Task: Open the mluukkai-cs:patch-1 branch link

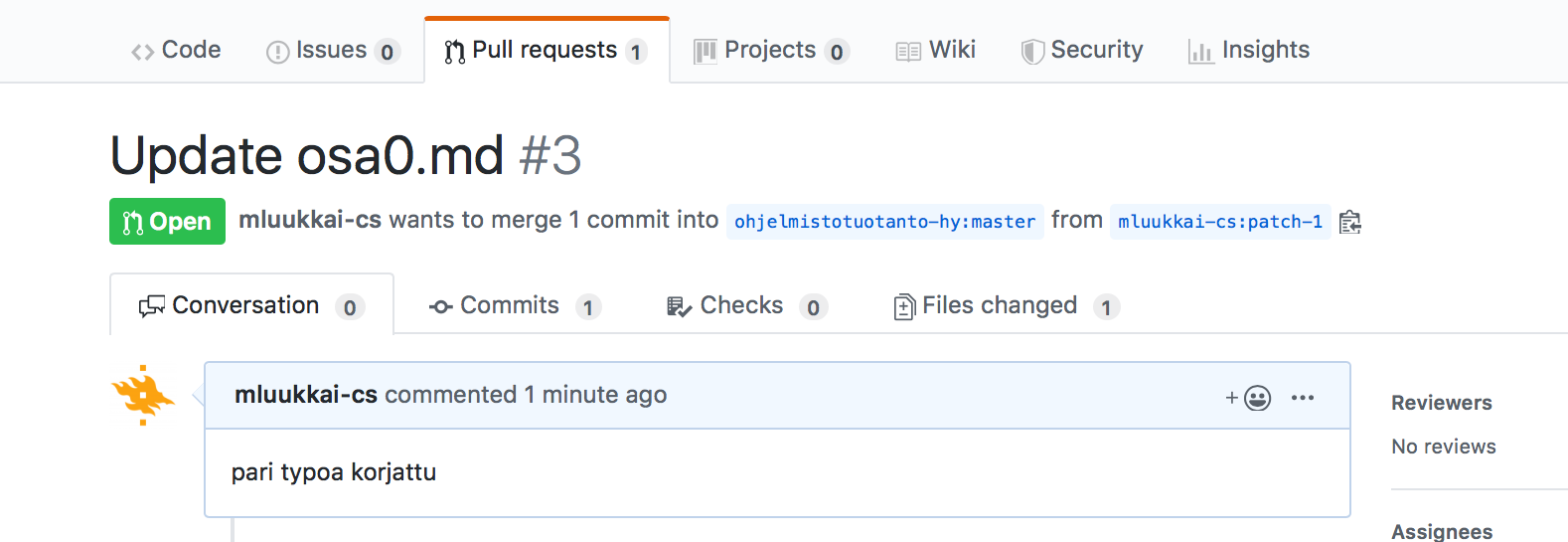Action: tap(1219, 221)
